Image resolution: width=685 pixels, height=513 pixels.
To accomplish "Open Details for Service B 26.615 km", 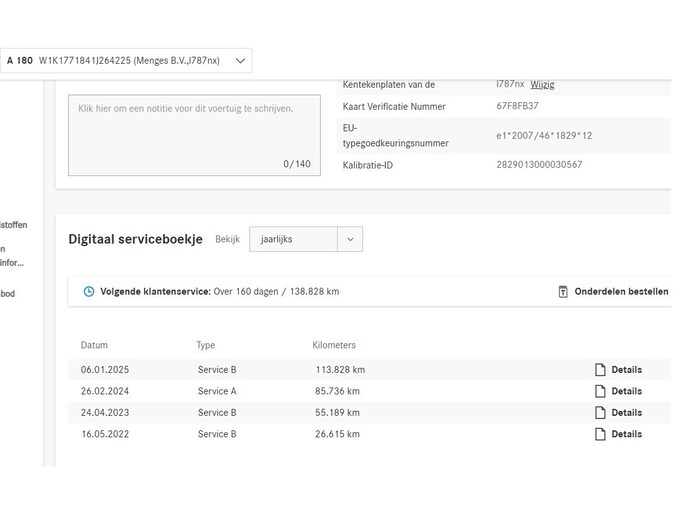I will click(x=626, y=434).
